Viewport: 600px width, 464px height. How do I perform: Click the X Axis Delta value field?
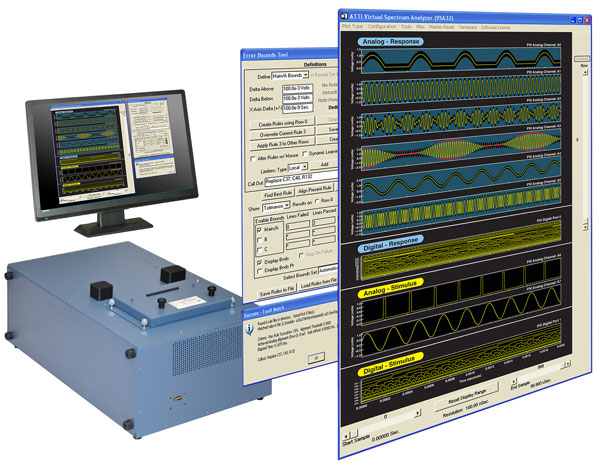pyautogui.click(x=297, y=108)
